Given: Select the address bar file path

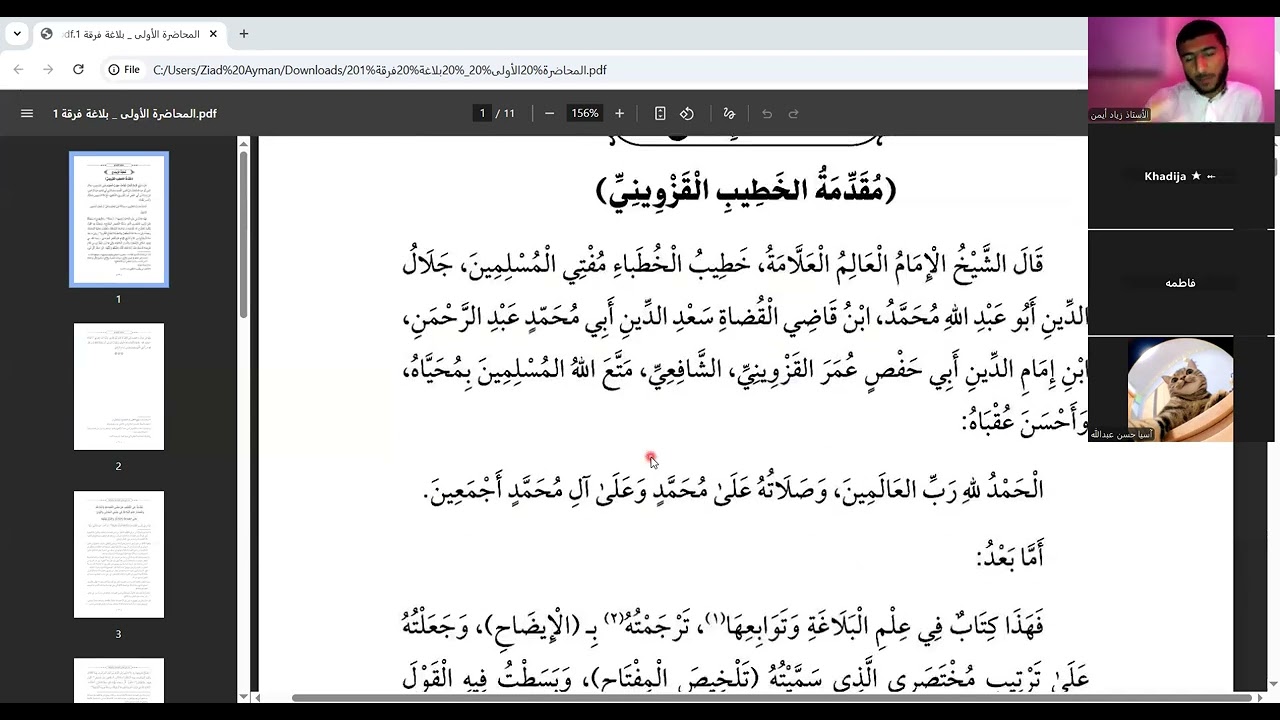Looking at the screenshot, I should point(380,70).
